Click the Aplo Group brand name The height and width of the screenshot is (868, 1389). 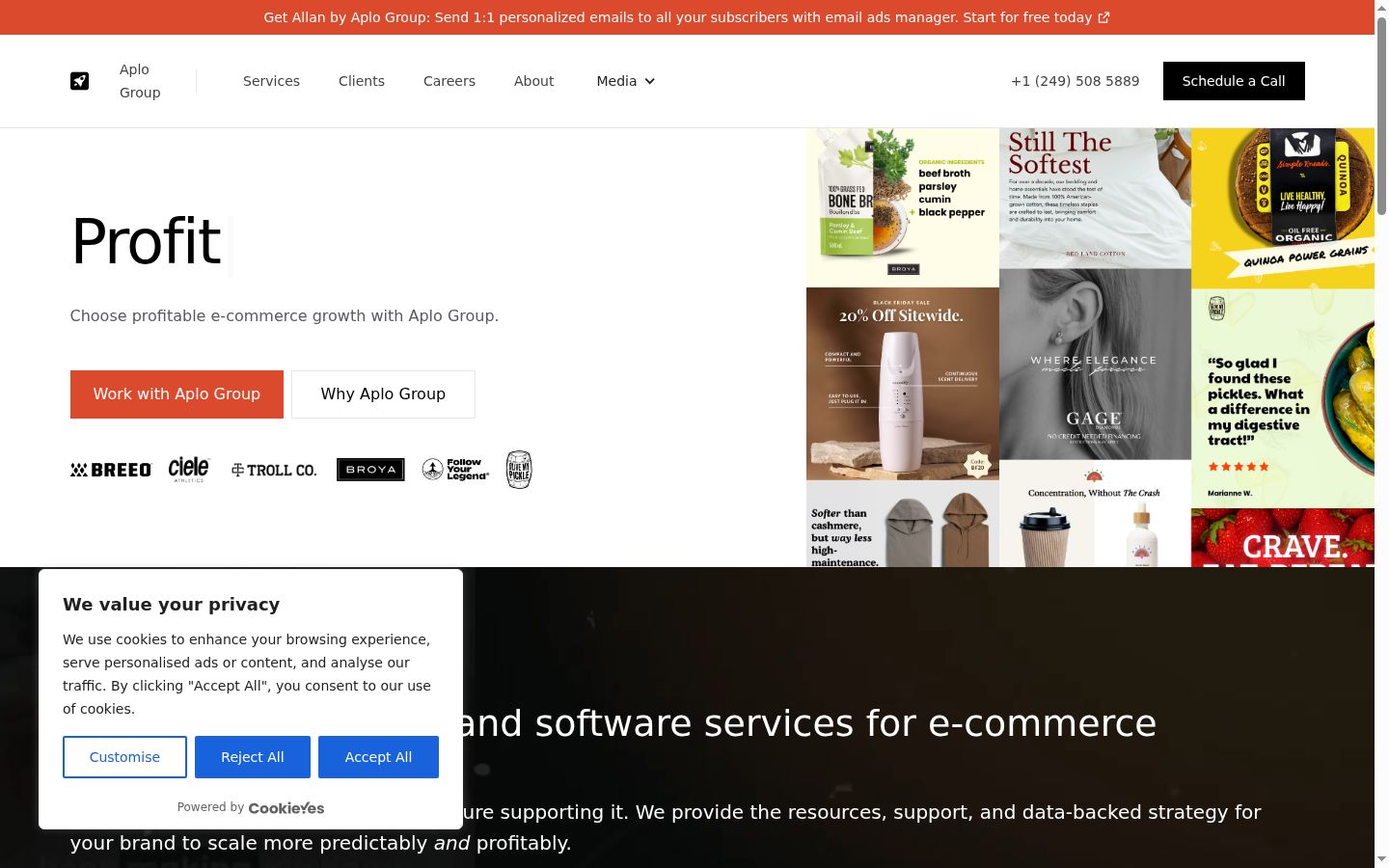[x=140, y=81]
